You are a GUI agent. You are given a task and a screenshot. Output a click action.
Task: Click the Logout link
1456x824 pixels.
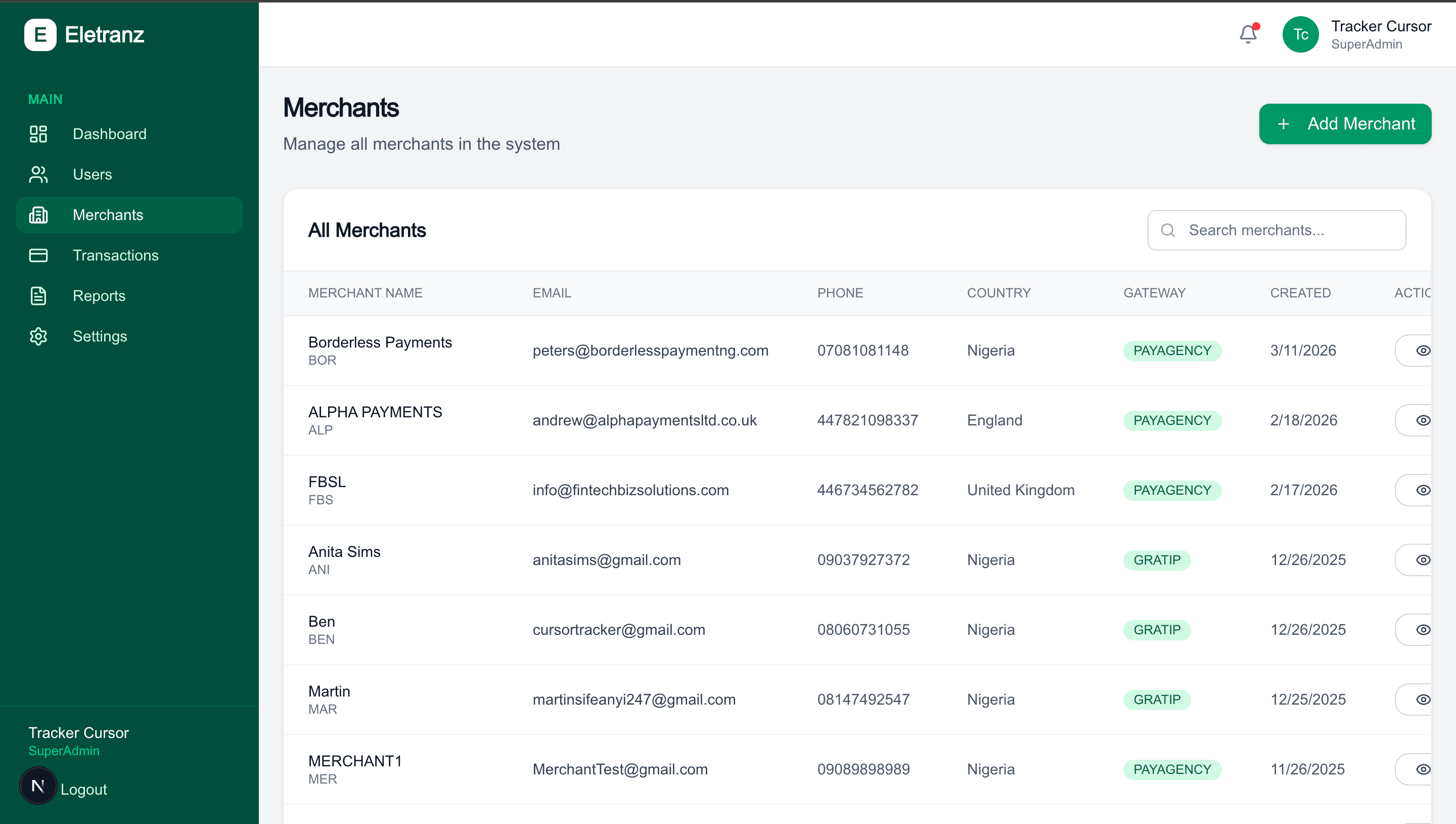point(83,789)
